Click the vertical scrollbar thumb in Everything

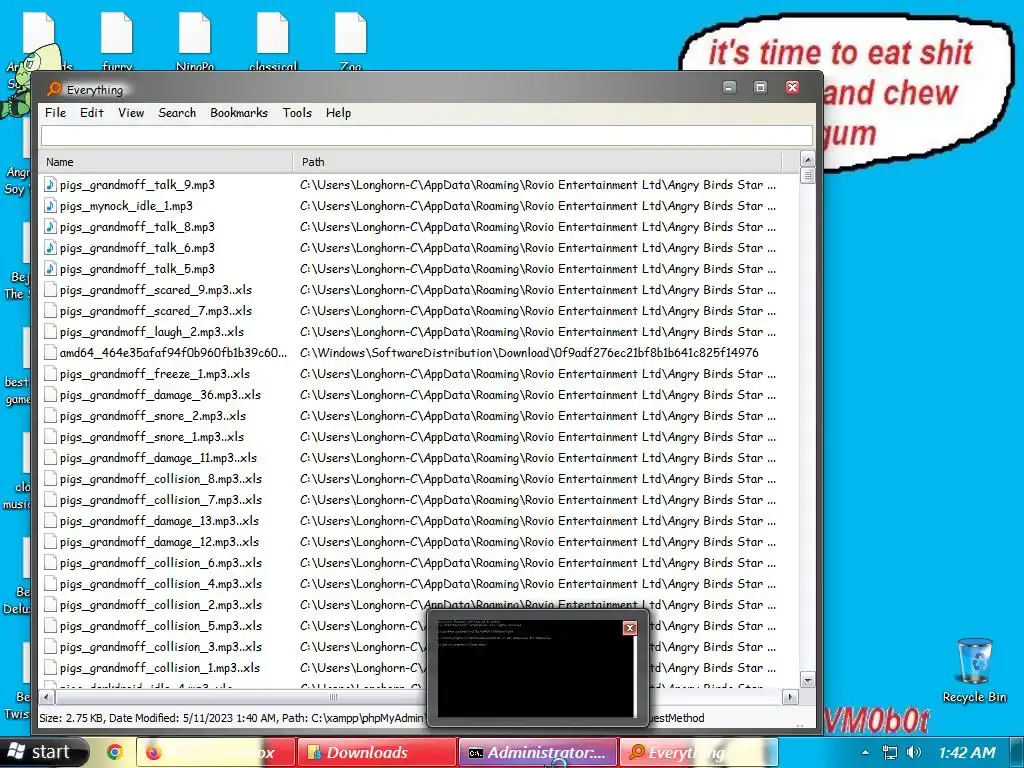(x=807, y=176)
